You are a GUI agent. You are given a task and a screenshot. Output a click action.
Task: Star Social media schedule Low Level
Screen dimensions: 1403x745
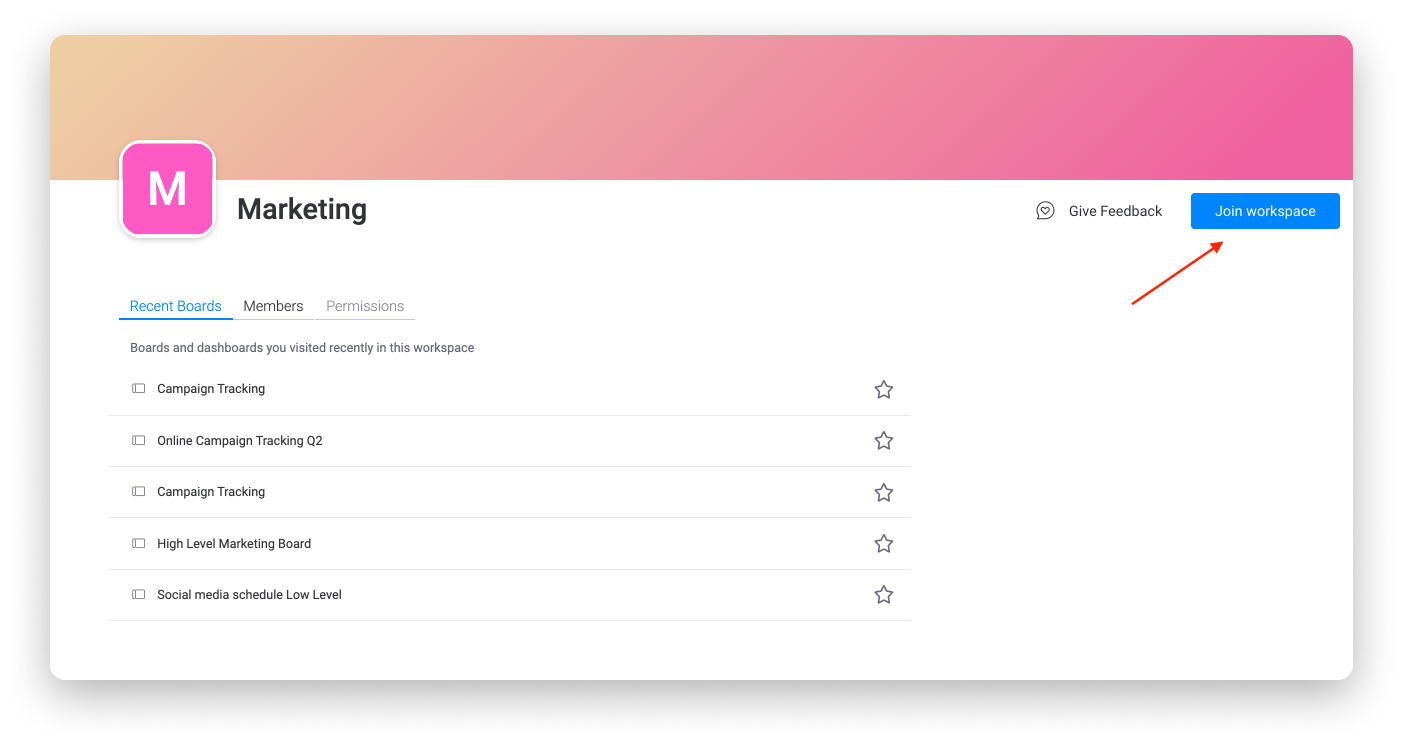[884, 595]
